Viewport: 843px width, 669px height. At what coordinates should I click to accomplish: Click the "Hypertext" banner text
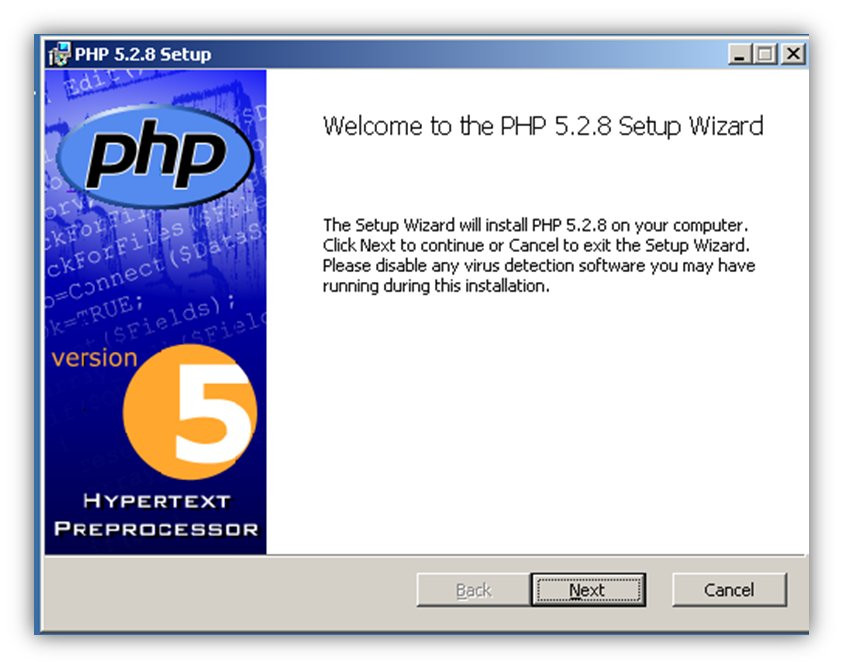point(157,501)
